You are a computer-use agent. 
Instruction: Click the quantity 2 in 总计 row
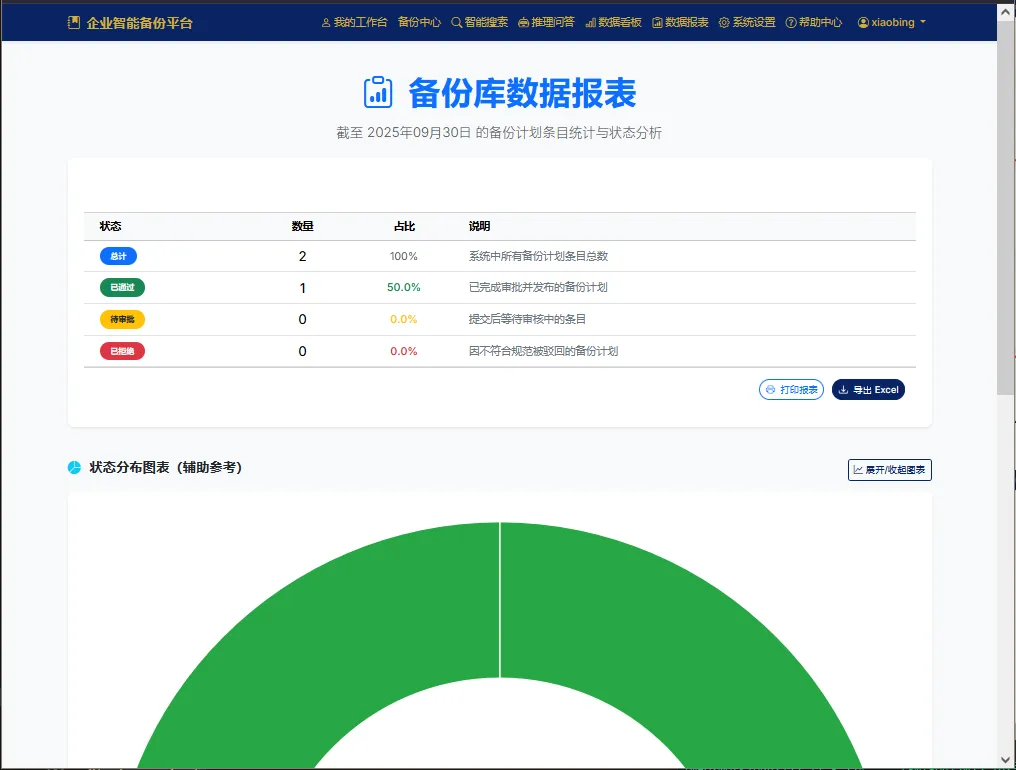(303, 256)
